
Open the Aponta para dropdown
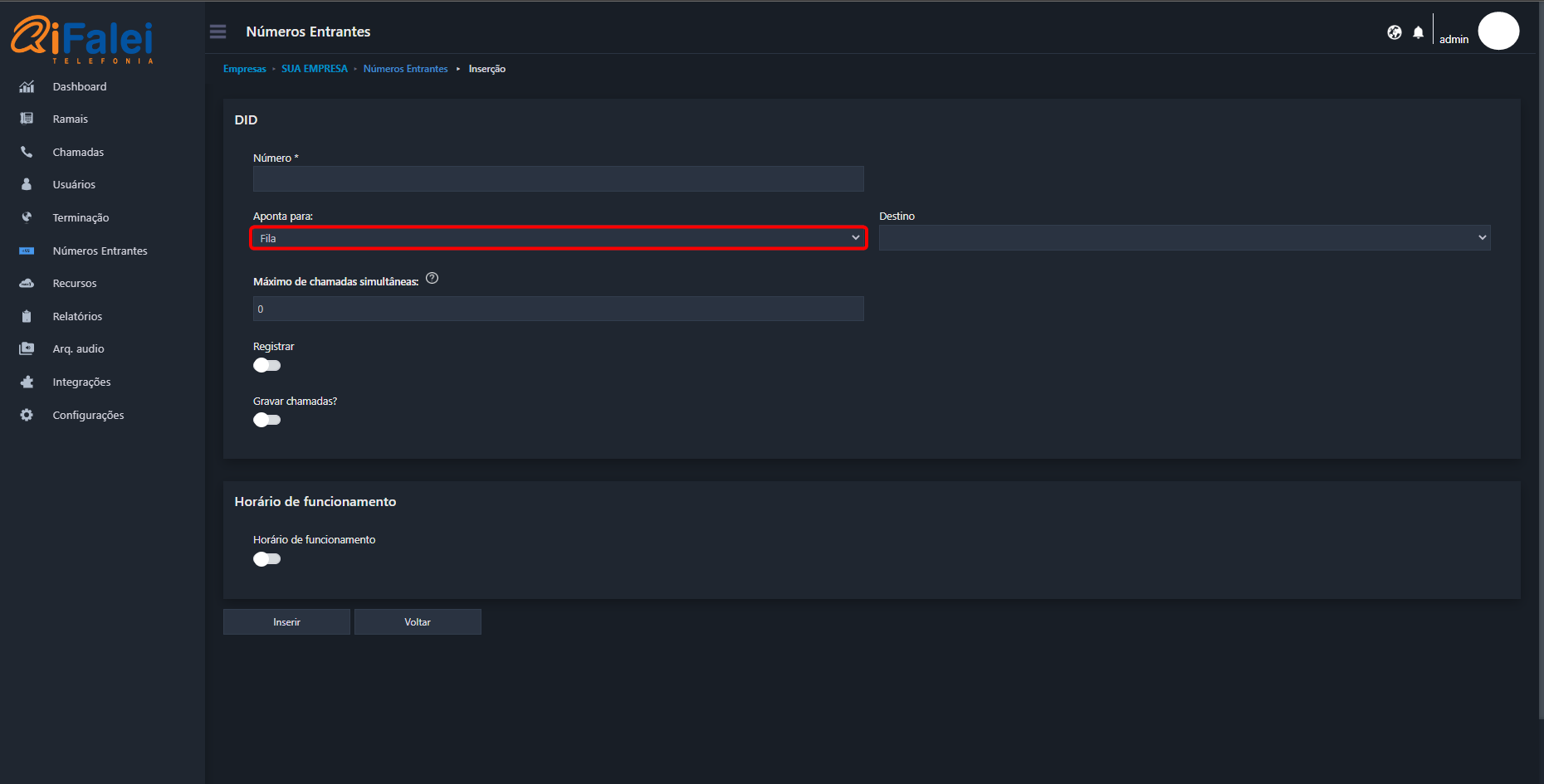coord(558,238)
